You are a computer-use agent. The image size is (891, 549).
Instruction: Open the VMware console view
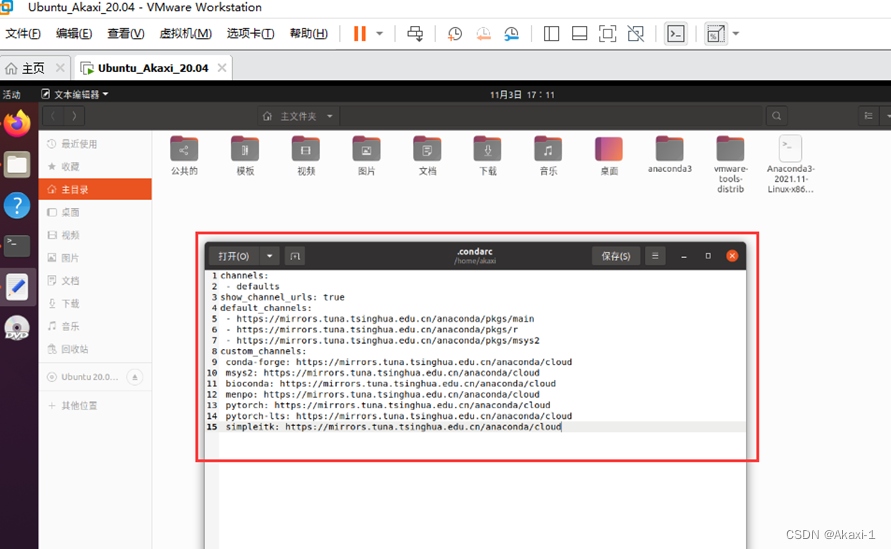[x=676, y=34]
